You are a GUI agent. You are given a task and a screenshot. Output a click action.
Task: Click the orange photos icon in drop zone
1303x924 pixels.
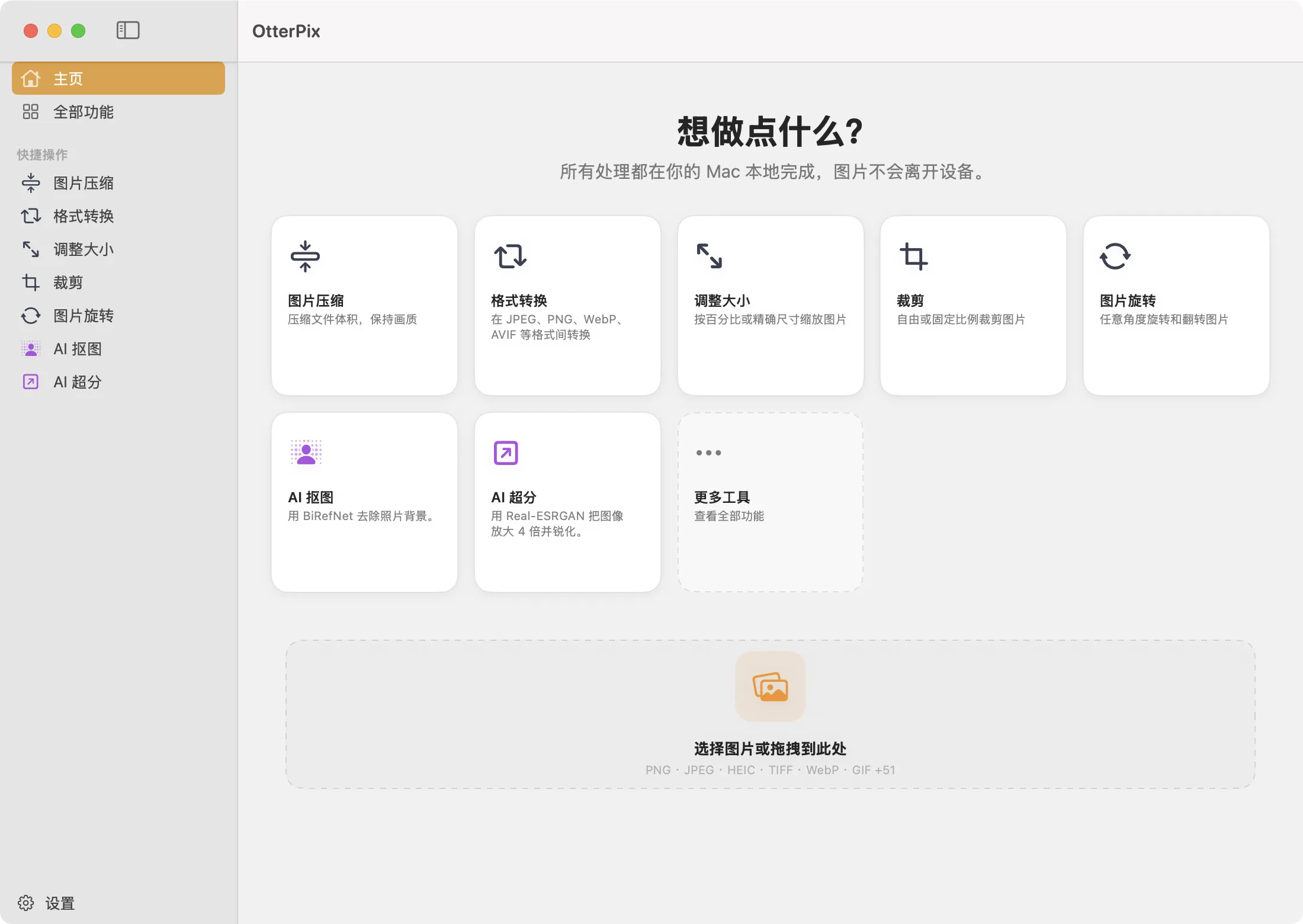pyautogui.click(x=771, y=686)
